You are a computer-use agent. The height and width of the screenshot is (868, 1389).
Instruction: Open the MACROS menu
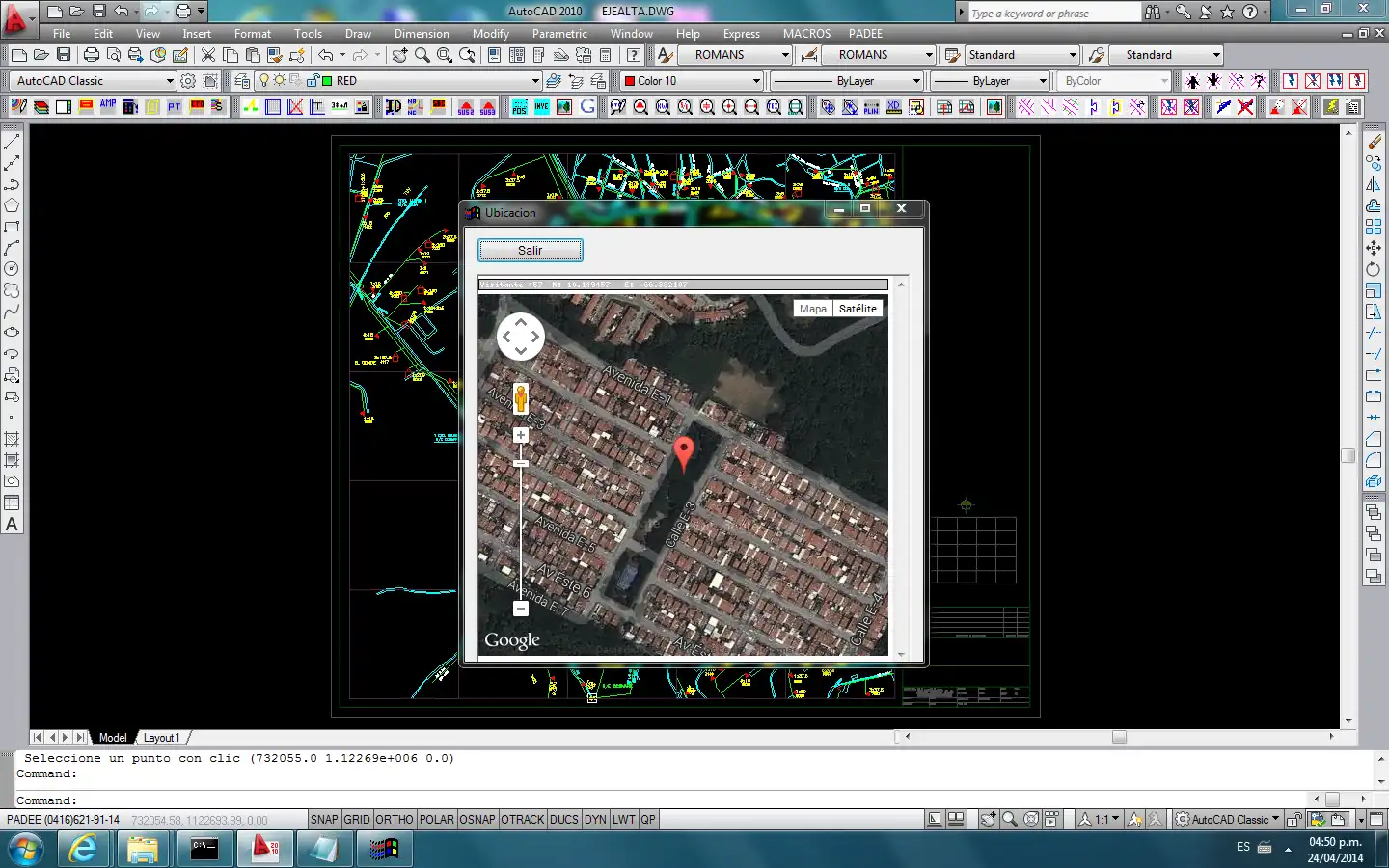pos(806,33)
